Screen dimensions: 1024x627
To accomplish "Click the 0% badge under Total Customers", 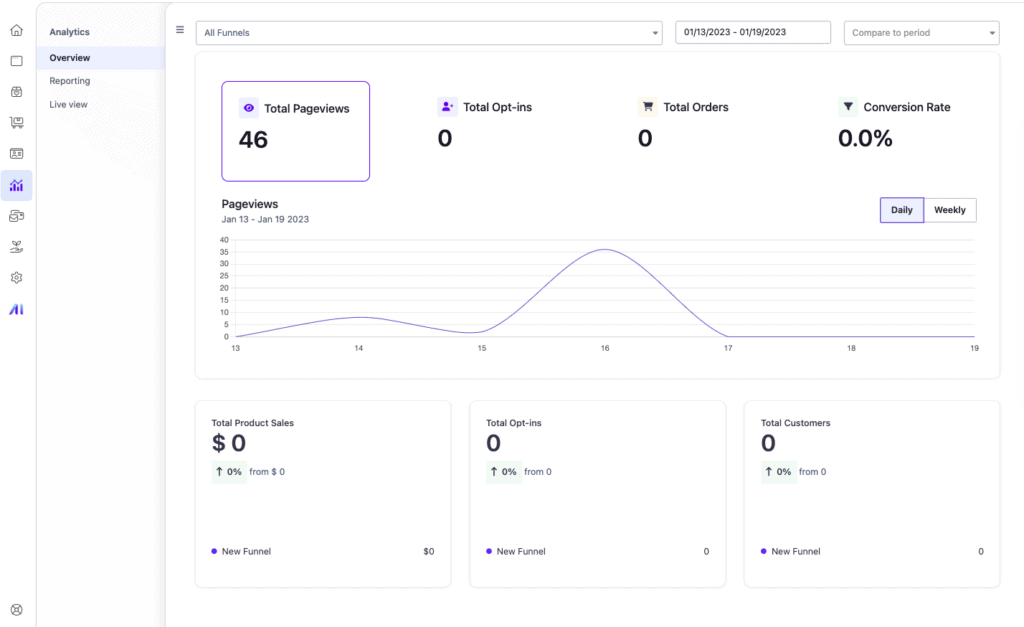I will [x=778, y=472].
